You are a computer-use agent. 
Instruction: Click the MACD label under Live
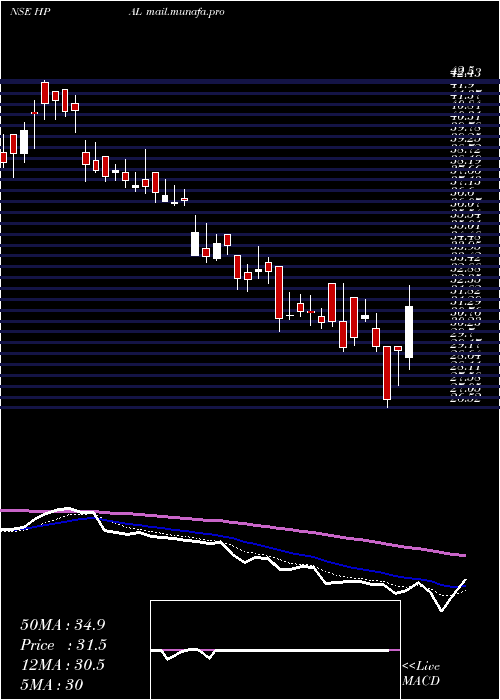(421, 681)
